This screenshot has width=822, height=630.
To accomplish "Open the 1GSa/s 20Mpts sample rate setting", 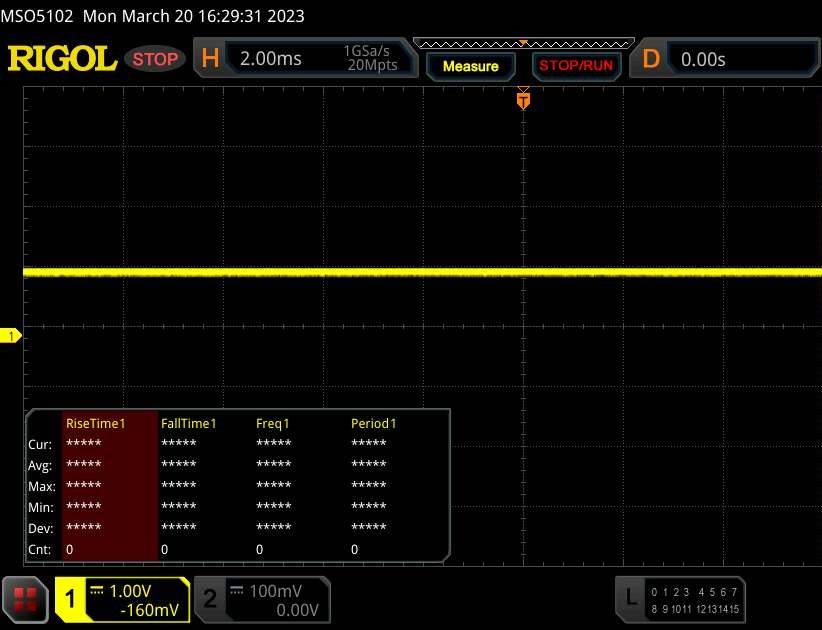I will point(370,59).
